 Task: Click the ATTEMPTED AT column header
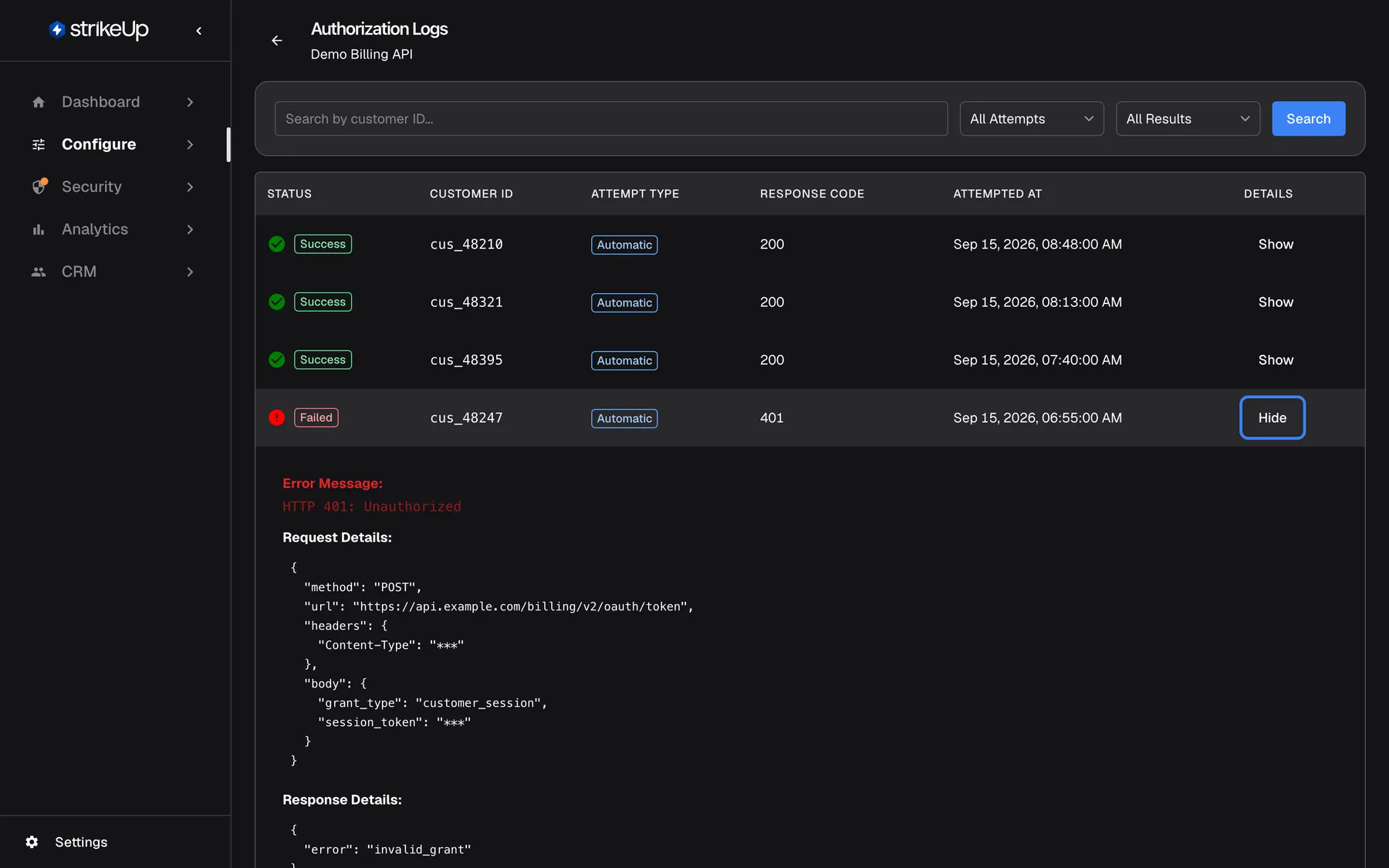click(997, 194)
